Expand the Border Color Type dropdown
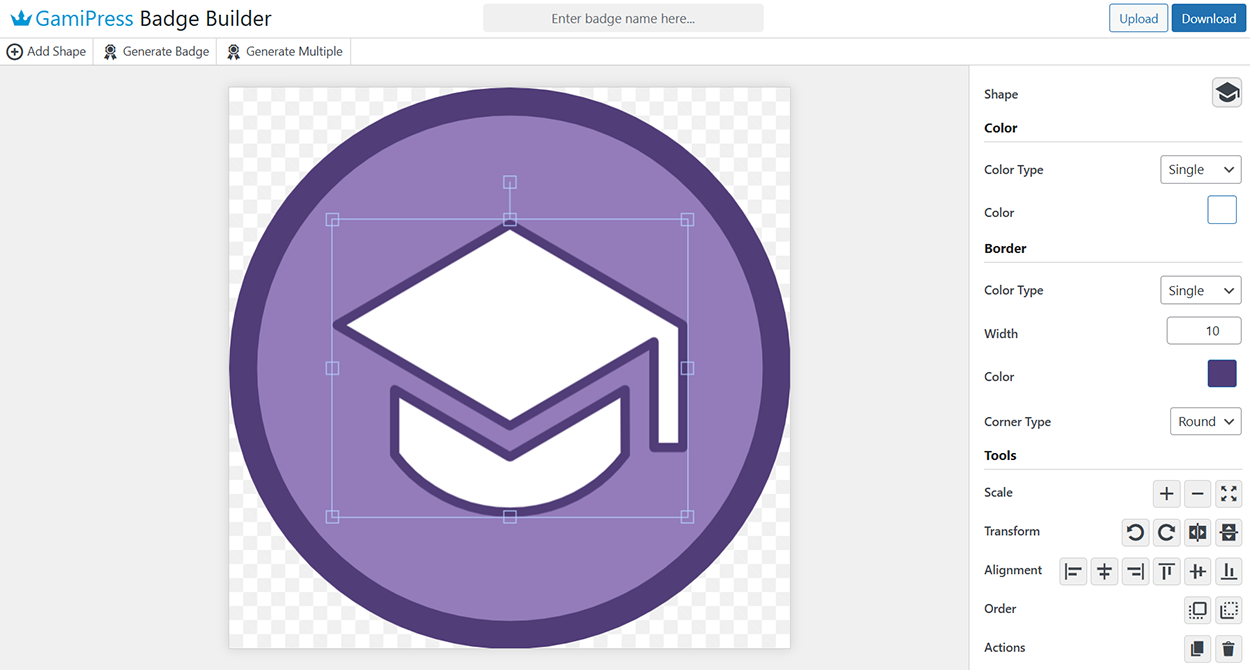1250x670 pixels. click(x=1200, y=291)
